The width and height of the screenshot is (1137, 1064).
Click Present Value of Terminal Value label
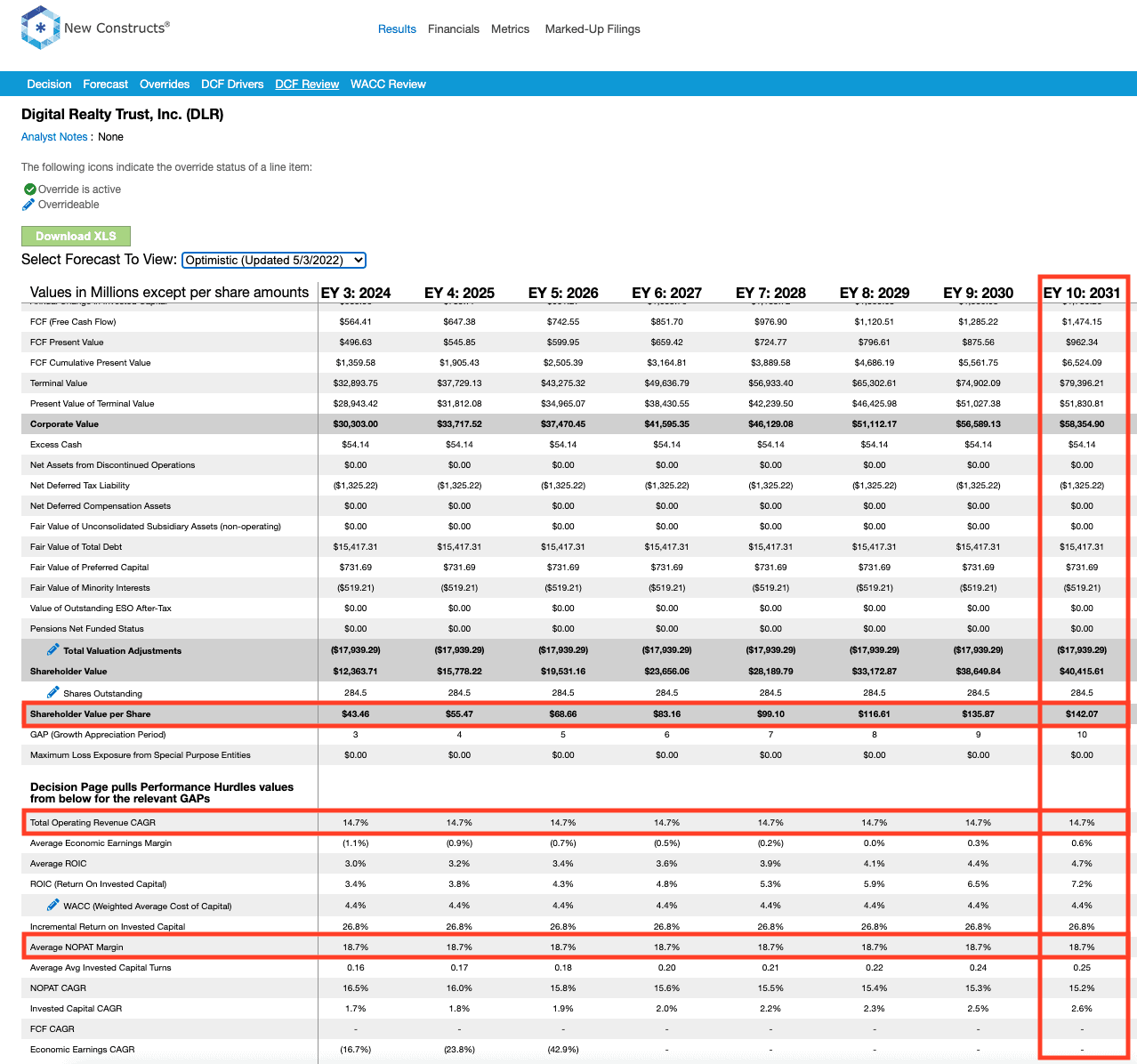(93, 404)
